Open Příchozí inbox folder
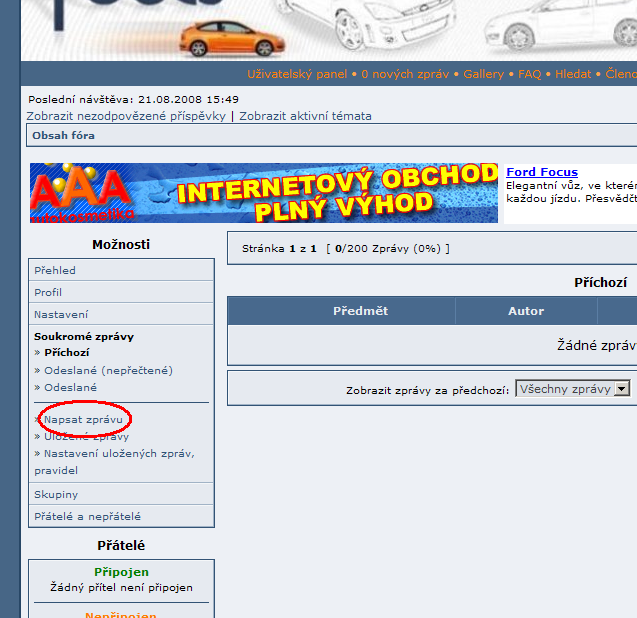This screenshot has width=637, height=618. click(x=67, y=353)
